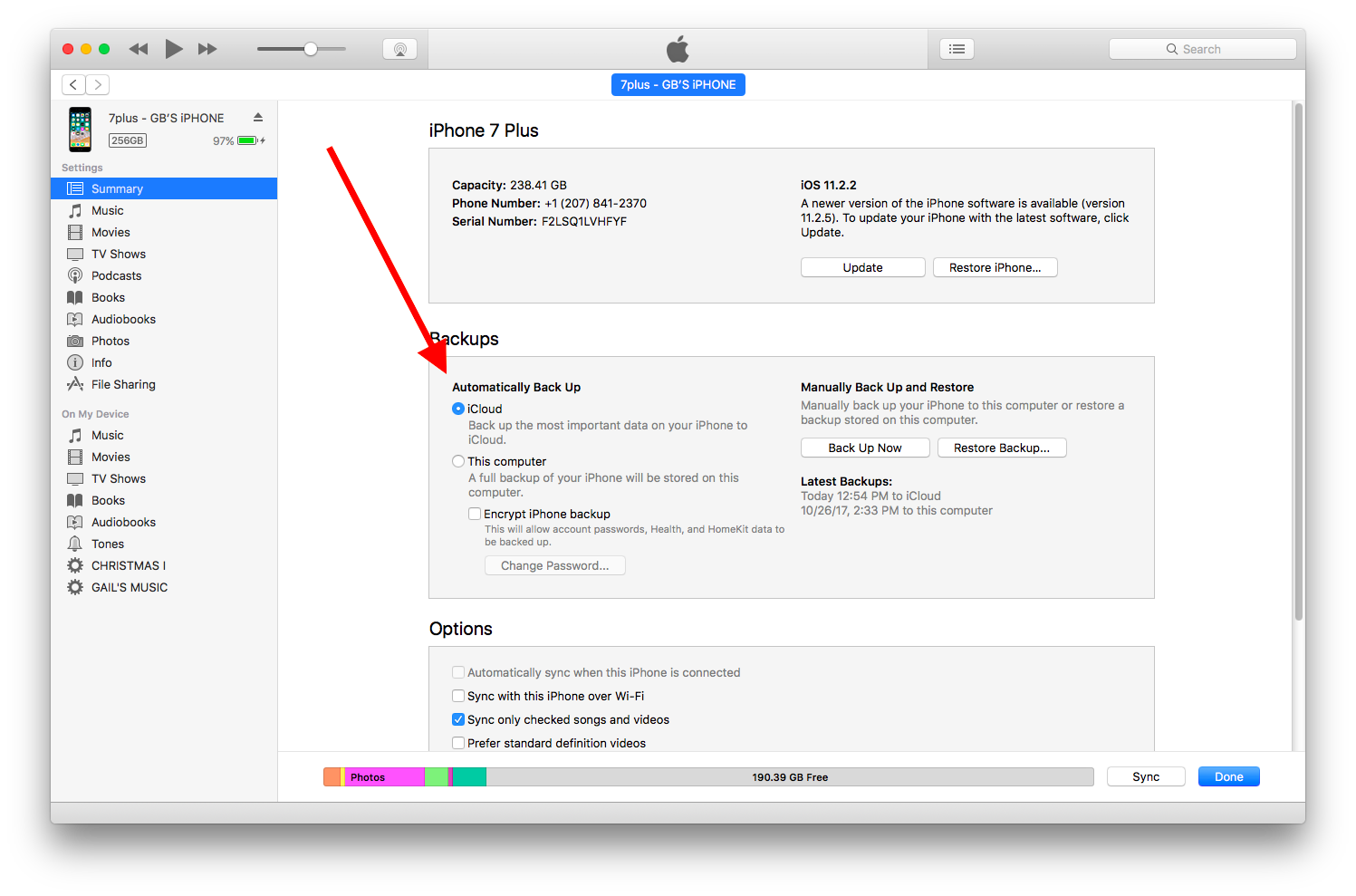This screenshot has width=1356, height=896.
Task: Click the Apple logo in the title bar
Action: [678, 48]
